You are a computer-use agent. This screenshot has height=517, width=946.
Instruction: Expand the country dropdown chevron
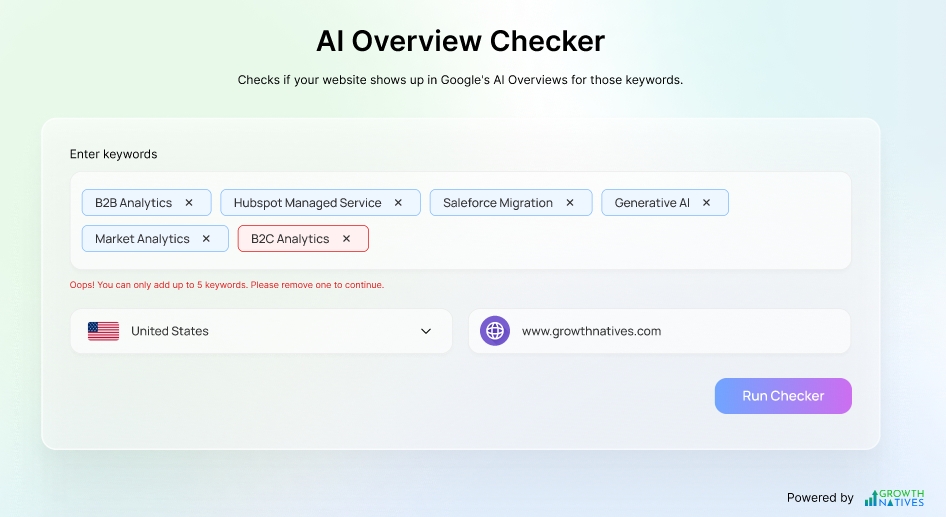coord(426,331)
